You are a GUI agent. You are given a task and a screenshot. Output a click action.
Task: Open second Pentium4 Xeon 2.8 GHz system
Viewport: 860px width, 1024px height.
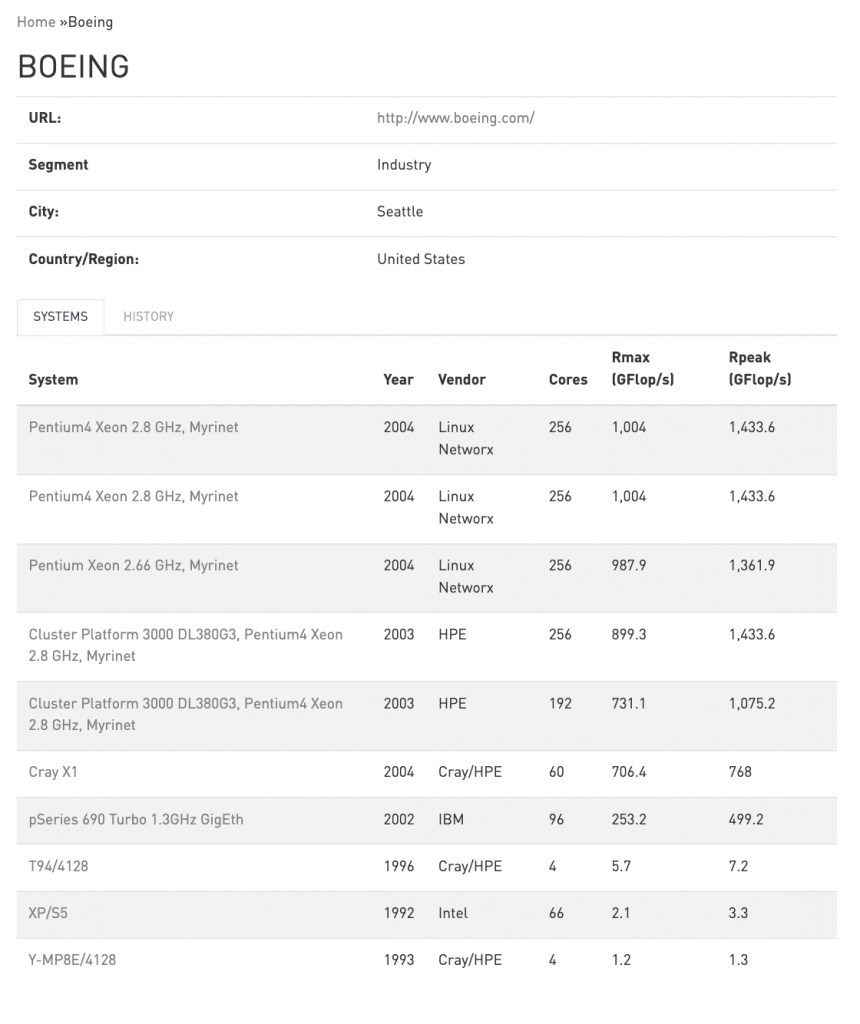click(x=133, y=496)
